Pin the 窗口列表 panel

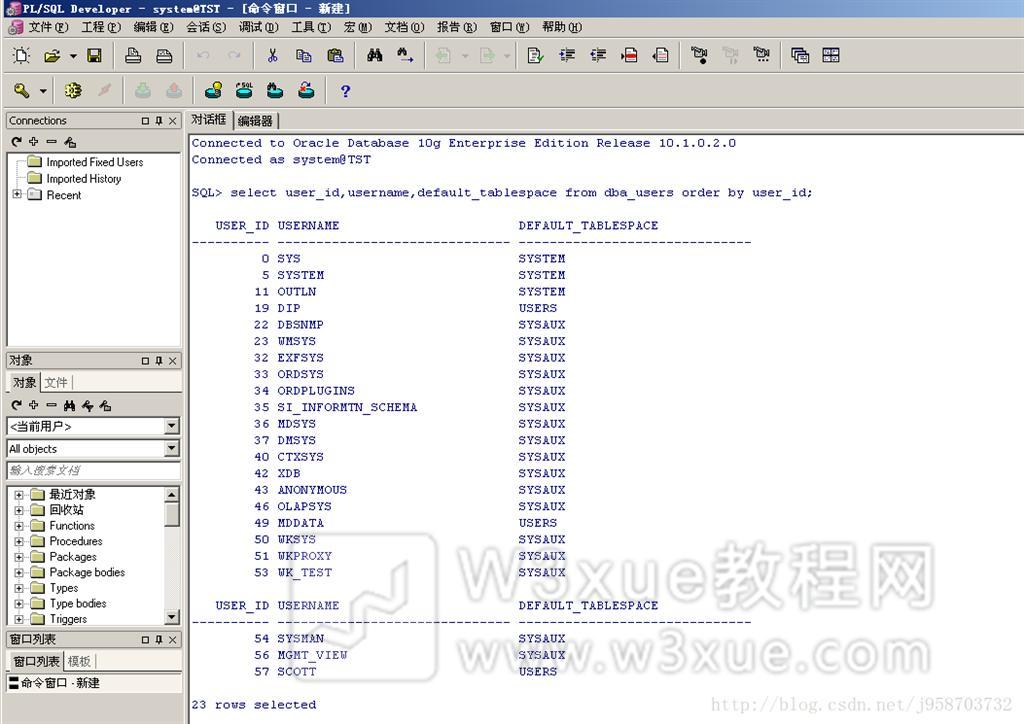click(159, 640)
